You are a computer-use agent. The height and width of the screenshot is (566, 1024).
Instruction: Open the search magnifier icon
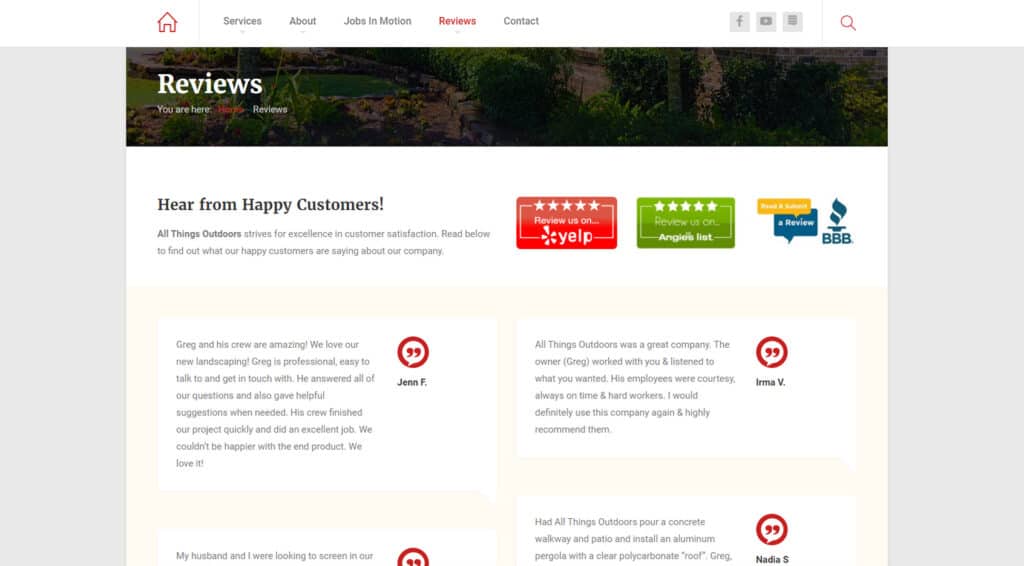click(848, 23)
